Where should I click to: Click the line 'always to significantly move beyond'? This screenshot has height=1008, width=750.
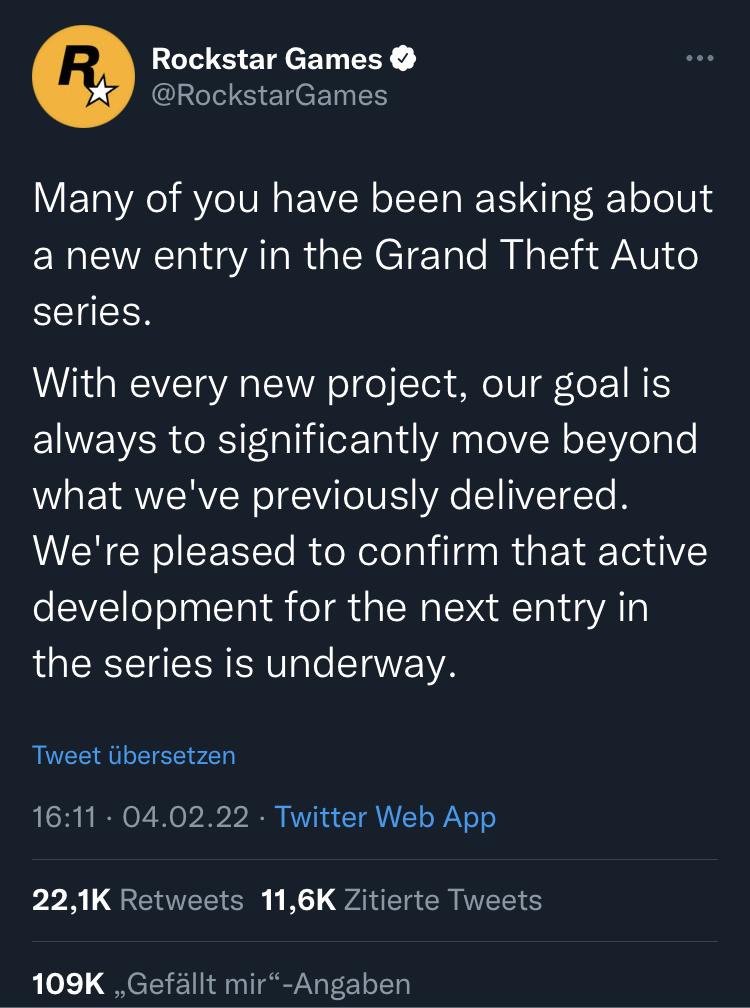[365, 439]
